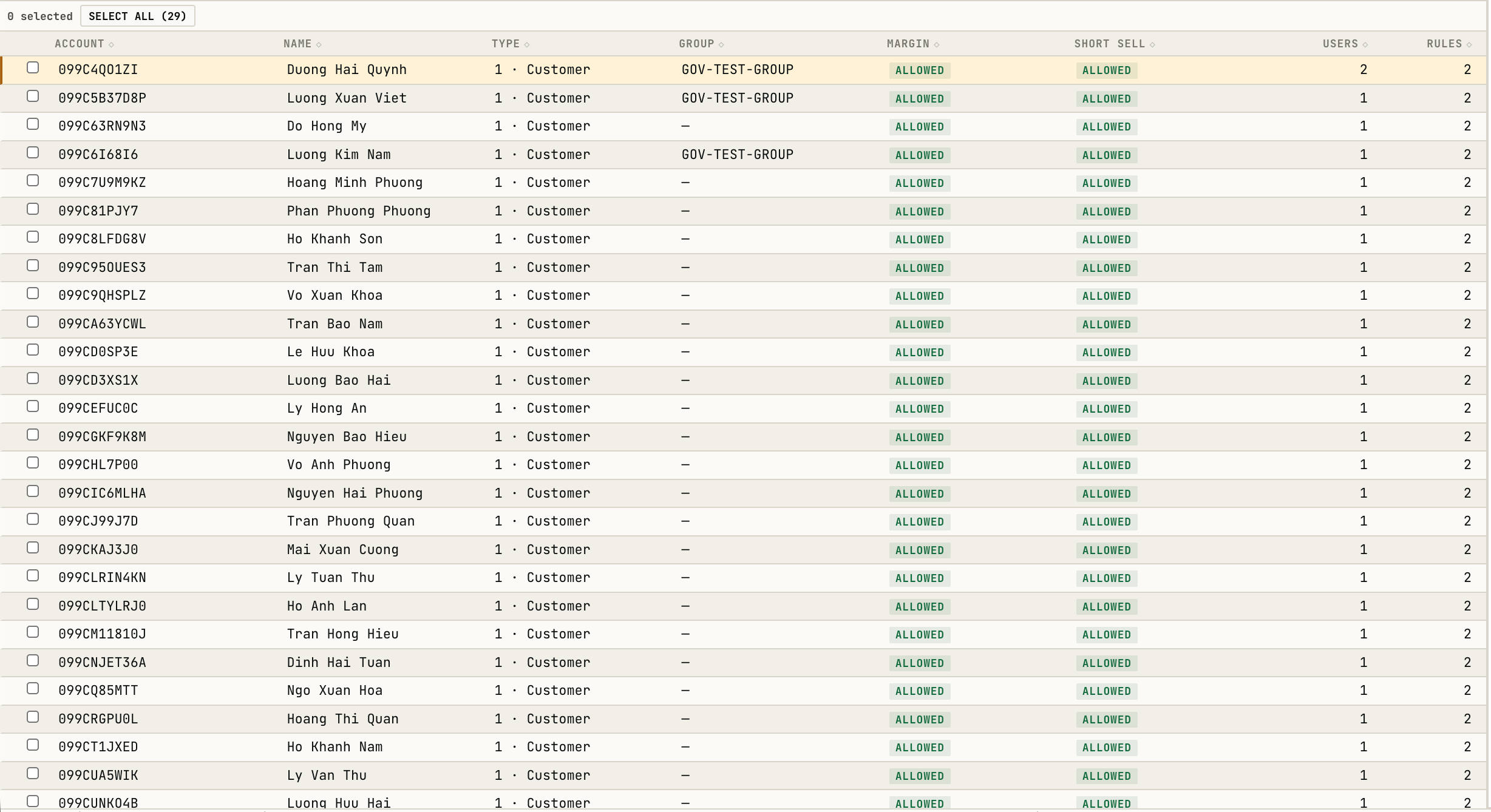Sort by the USERS column arrow

[x=1365, y=44]
